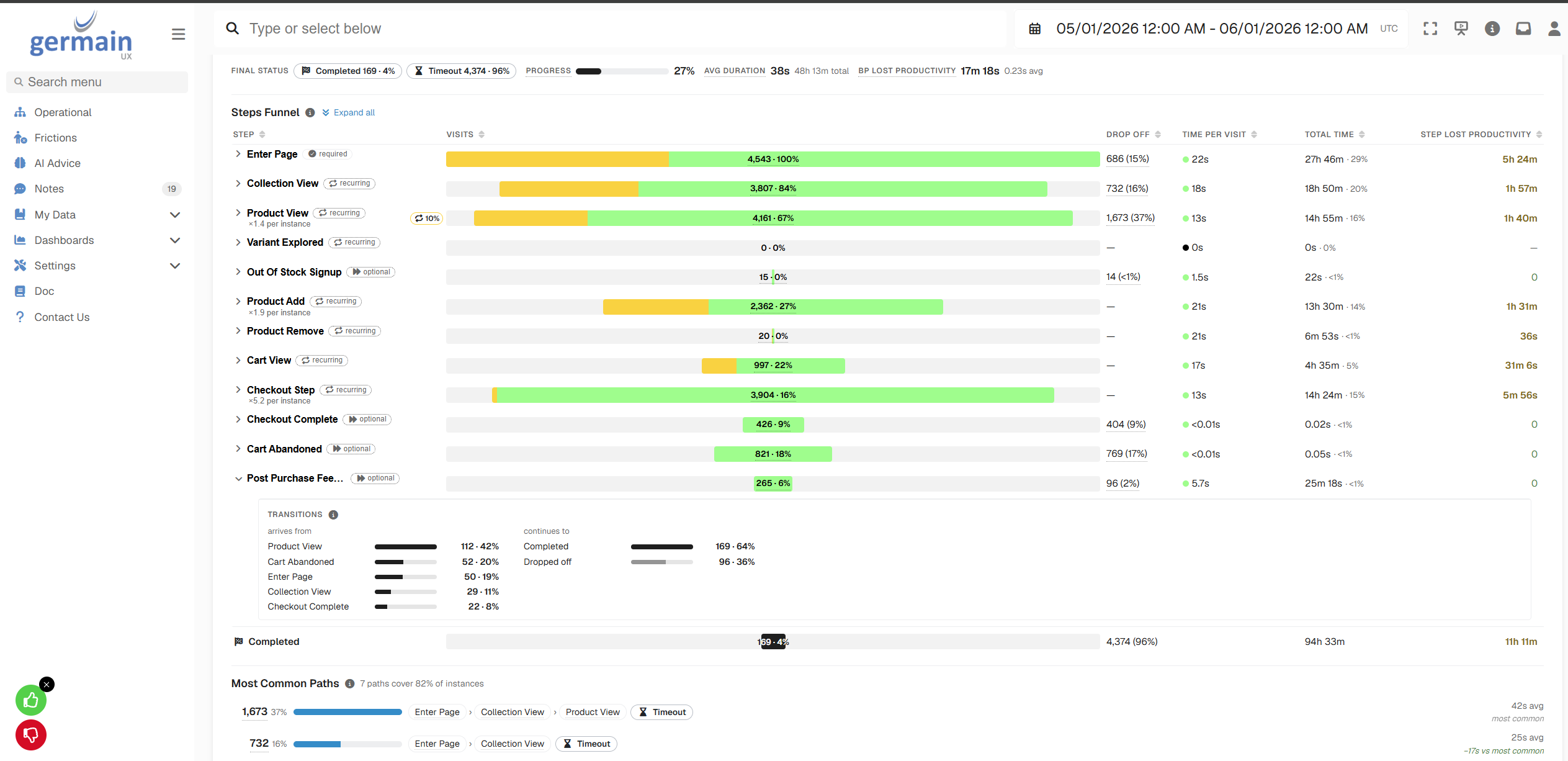Expand the Enter Page step row
Screen dimensions: 1568x761
238,154
